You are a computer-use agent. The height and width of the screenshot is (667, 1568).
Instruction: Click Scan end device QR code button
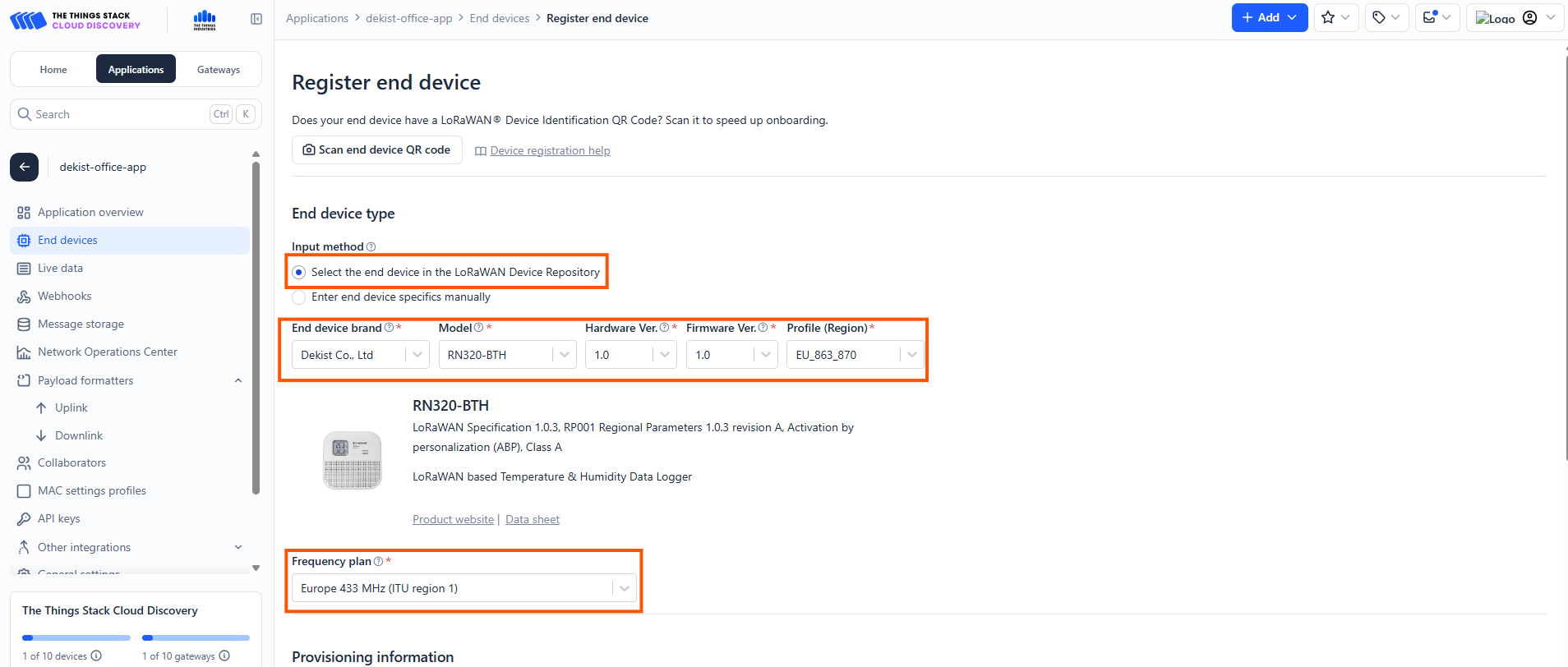click(x=377, y=149)
